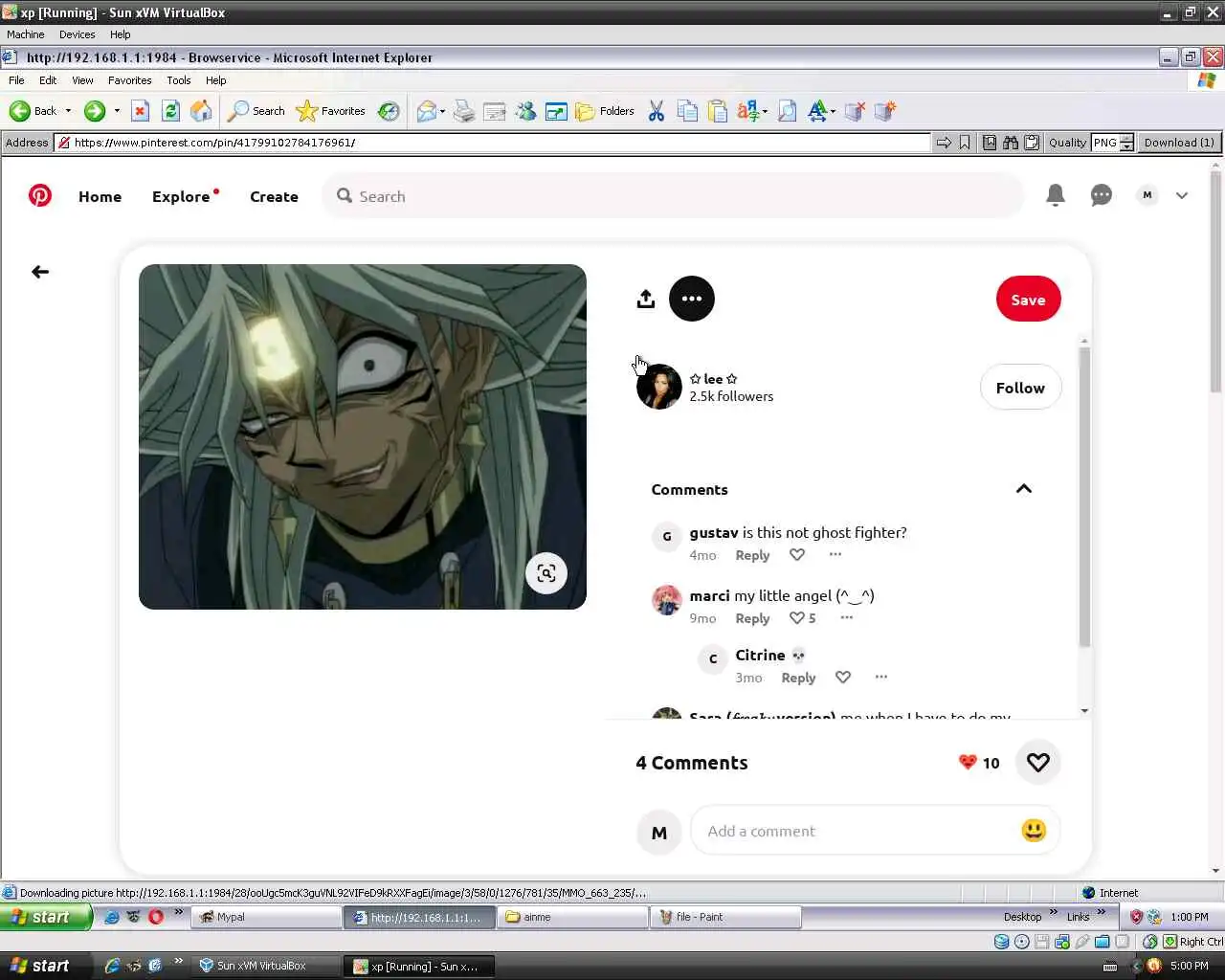Open the Favorites menu in Internet Explorer
1225x980 pixels.
click(x=129, y=80)
